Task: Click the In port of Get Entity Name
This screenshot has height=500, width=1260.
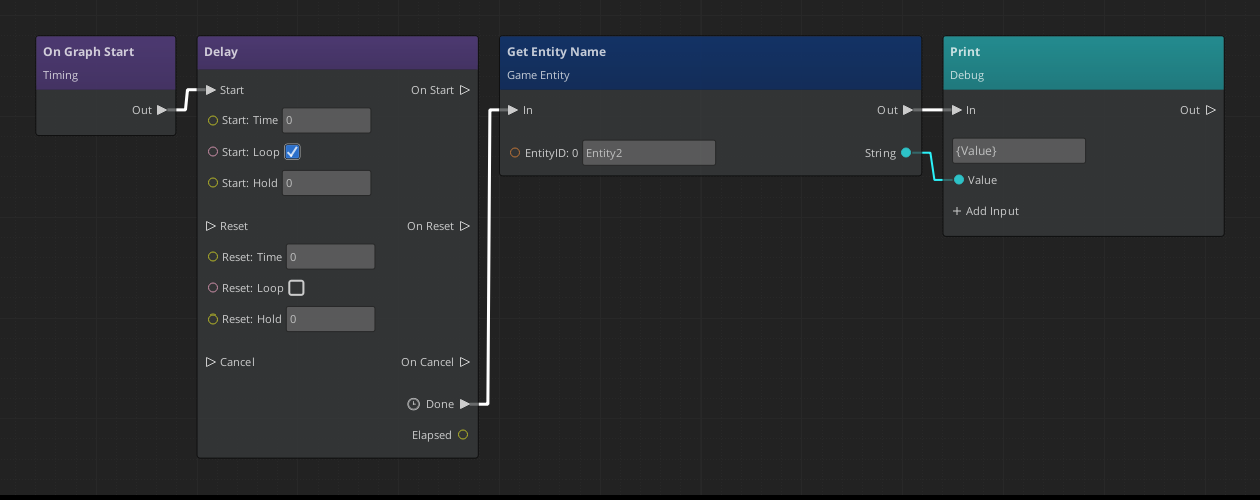Action: pos(513,110)
